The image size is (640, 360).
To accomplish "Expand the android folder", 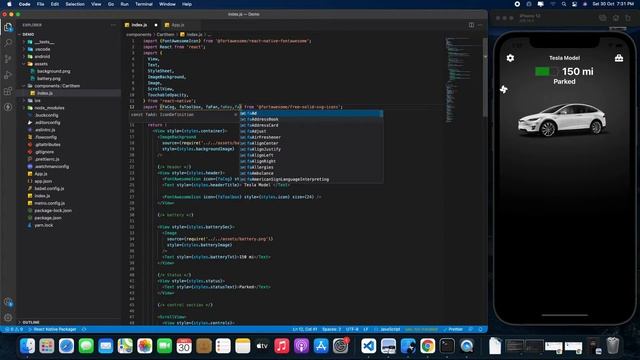I will click(69, 56).
